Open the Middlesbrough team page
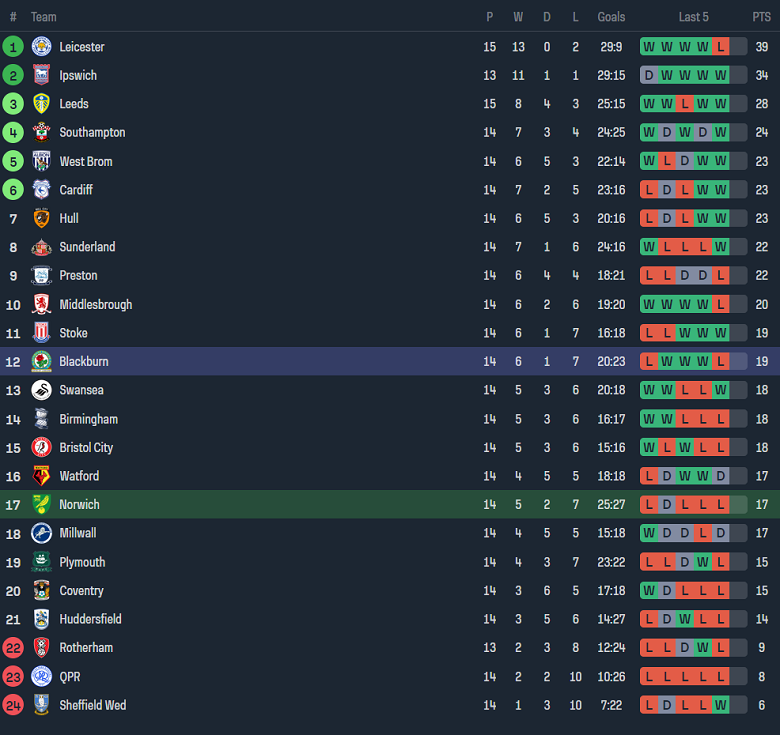This screenshot has width=780, height=735. [96, 304]
